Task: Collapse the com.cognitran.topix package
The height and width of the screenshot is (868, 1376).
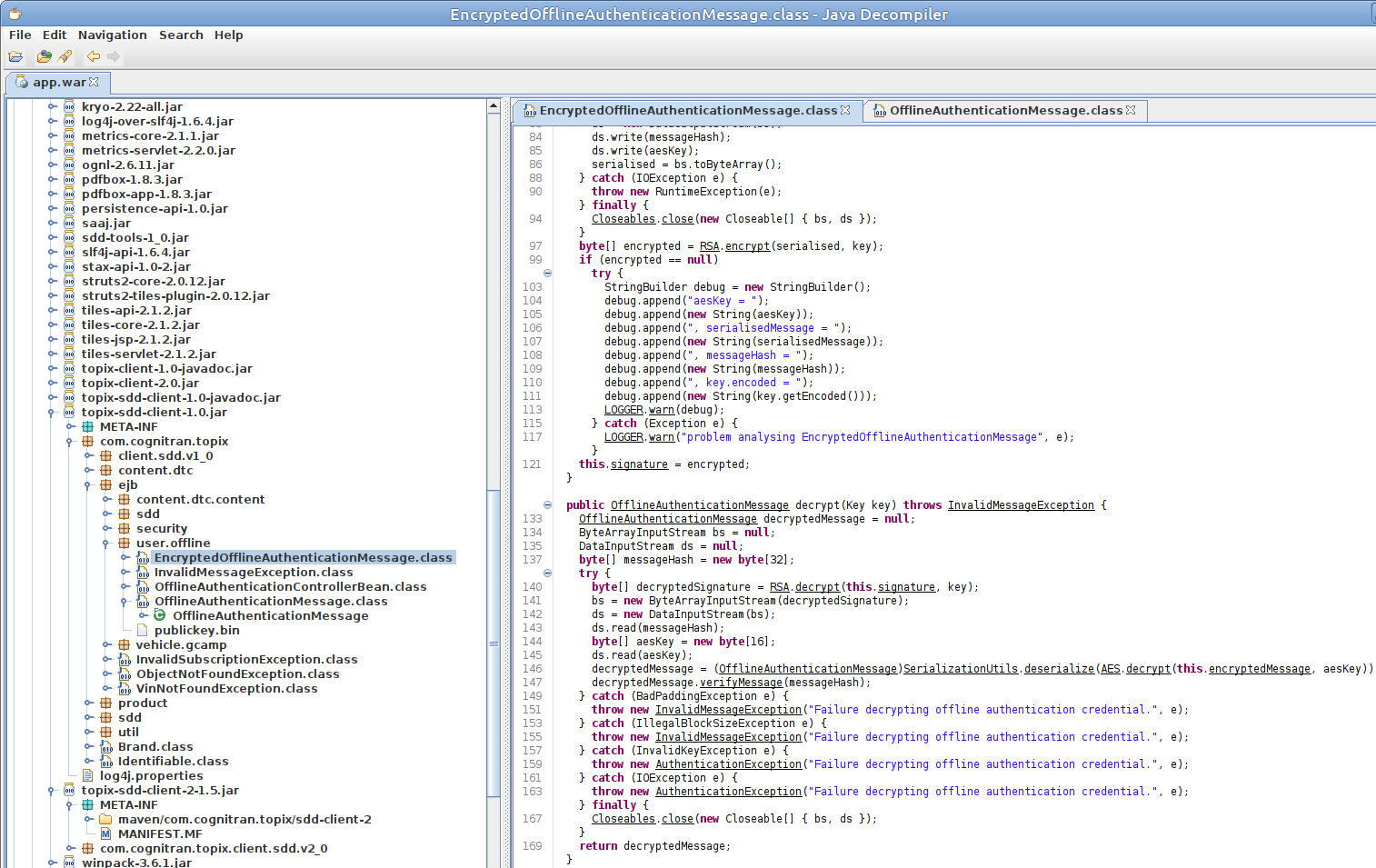Action: pyautogui.click(x=71, y=441)
